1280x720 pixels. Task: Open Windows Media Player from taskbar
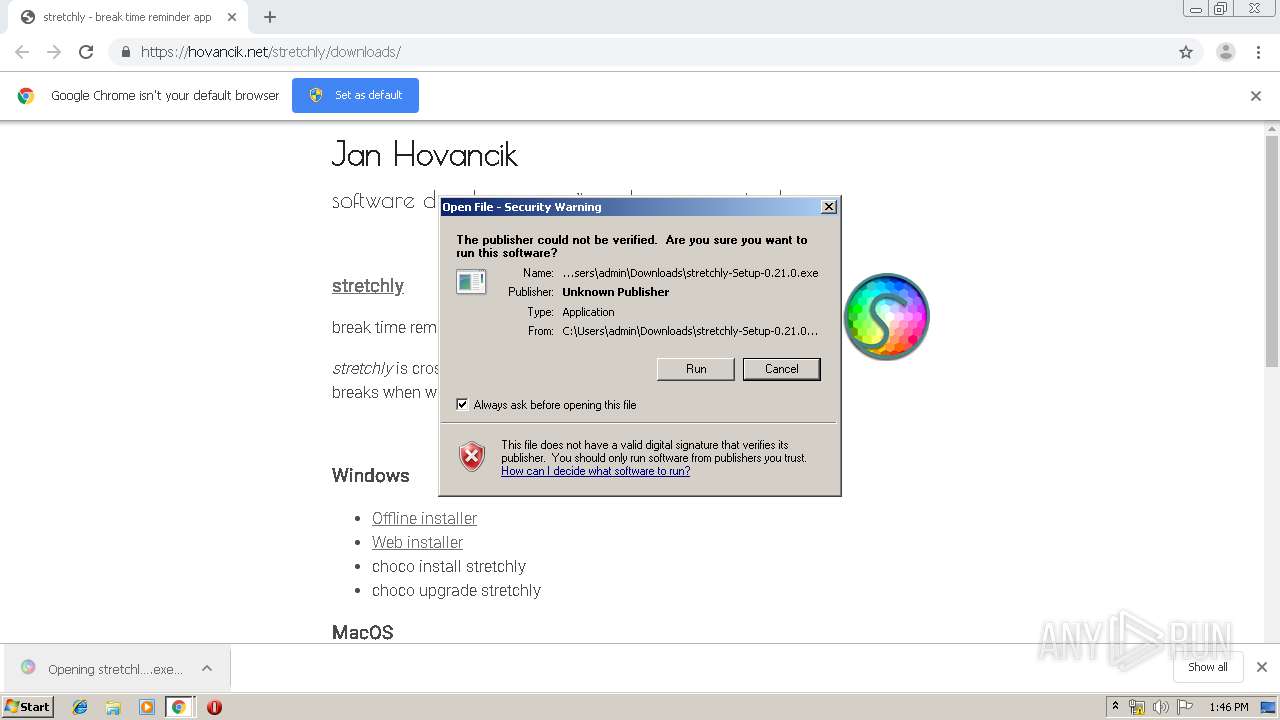[147, 707]
